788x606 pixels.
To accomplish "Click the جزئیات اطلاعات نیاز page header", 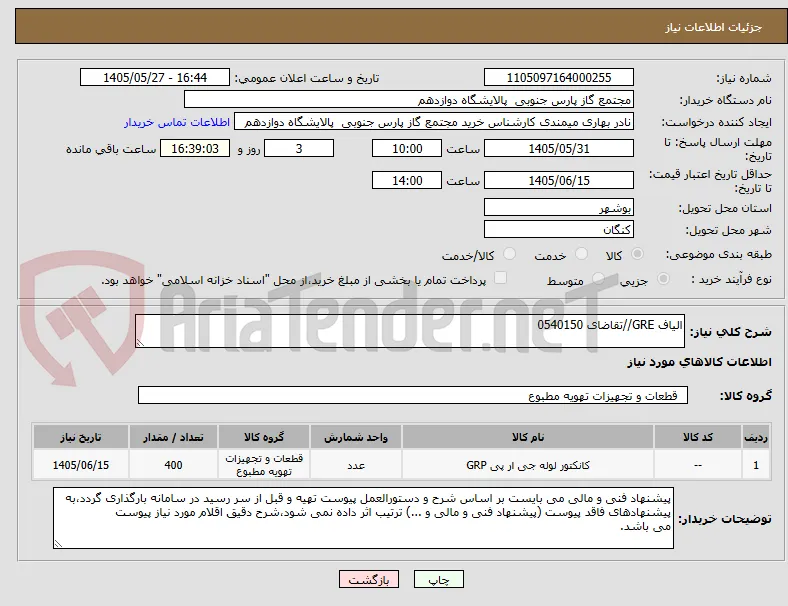I will click(x=714, y=27).
